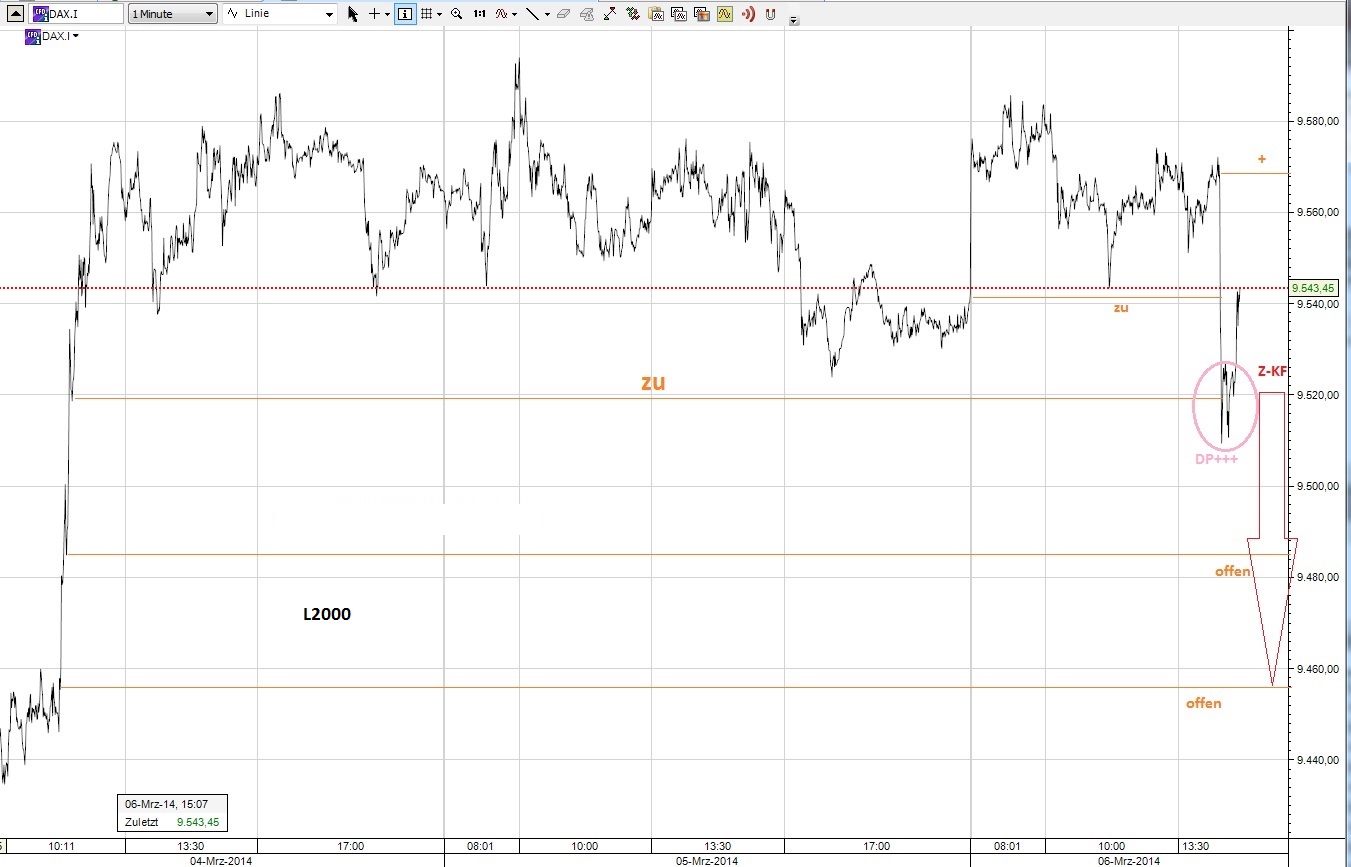The image size is (1351, 867).
Task: Select the magnet snapping tool
Action: pos(770,14)
